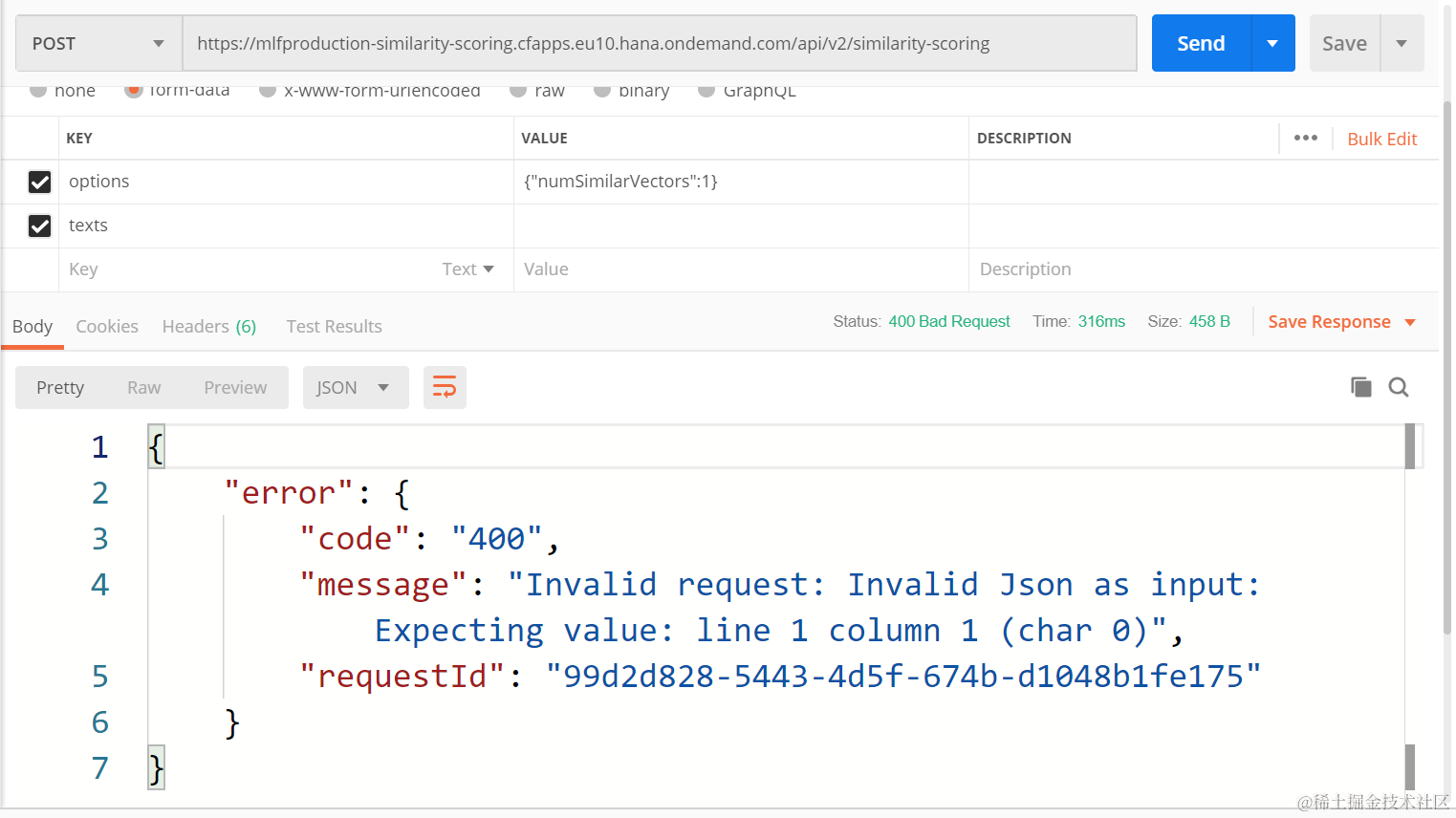Open the JSON format dropdown
This screenshot has height=818, width=1456.
[356, 387]
